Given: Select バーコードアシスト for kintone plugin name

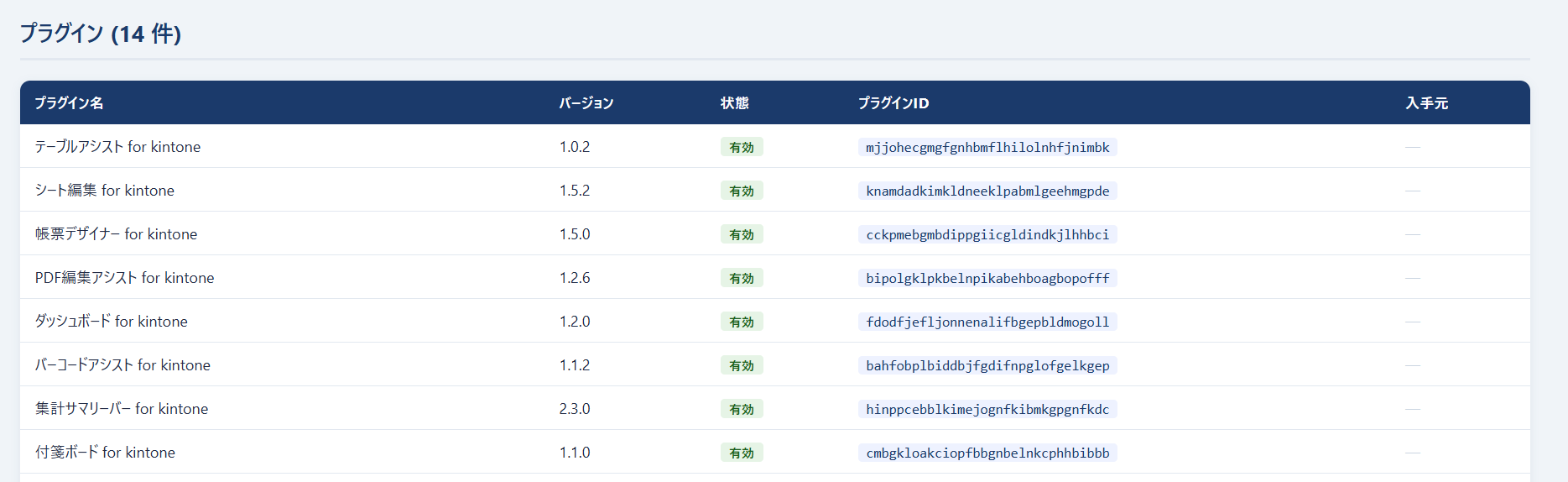Looking at the screenshot, I should point(122,365).
